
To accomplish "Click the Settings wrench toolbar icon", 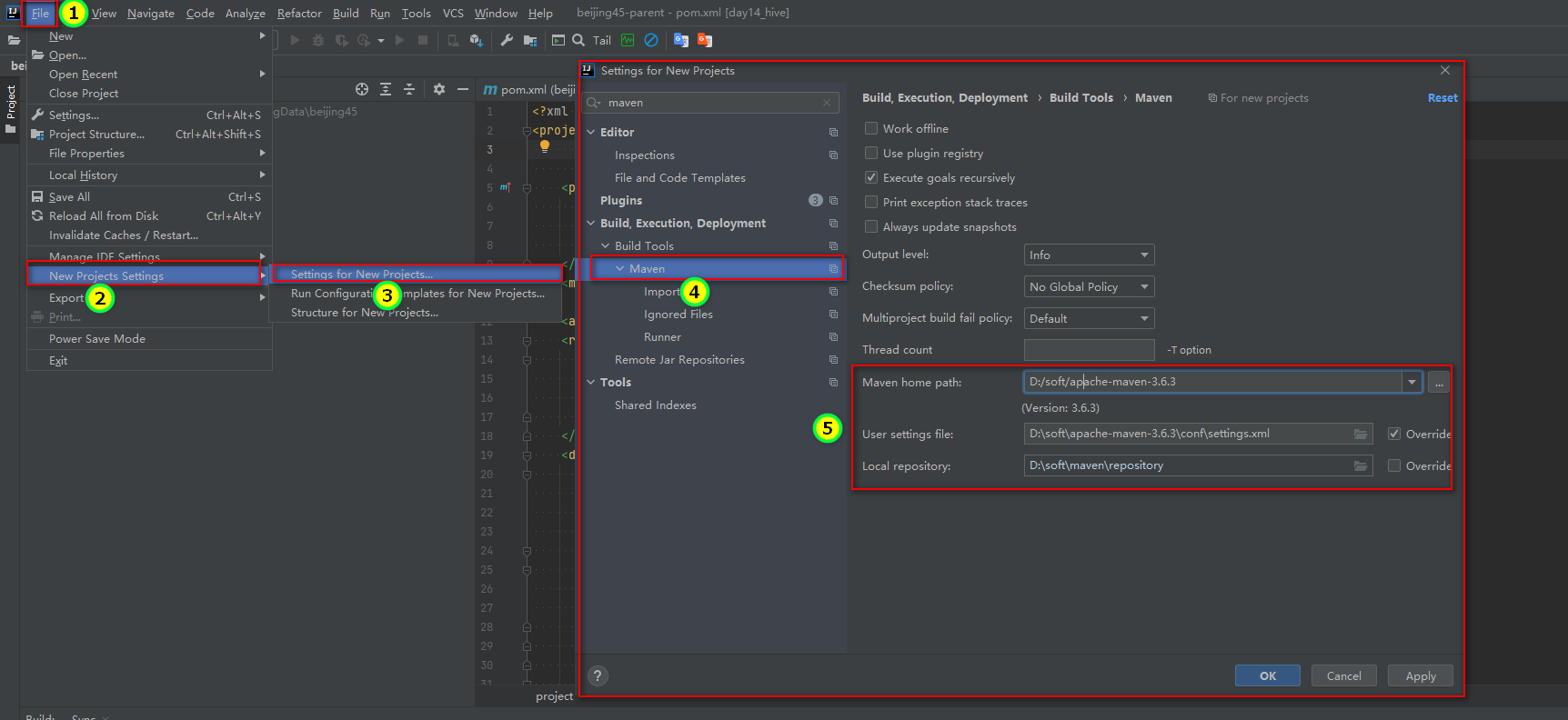I will tap(507, 40).
